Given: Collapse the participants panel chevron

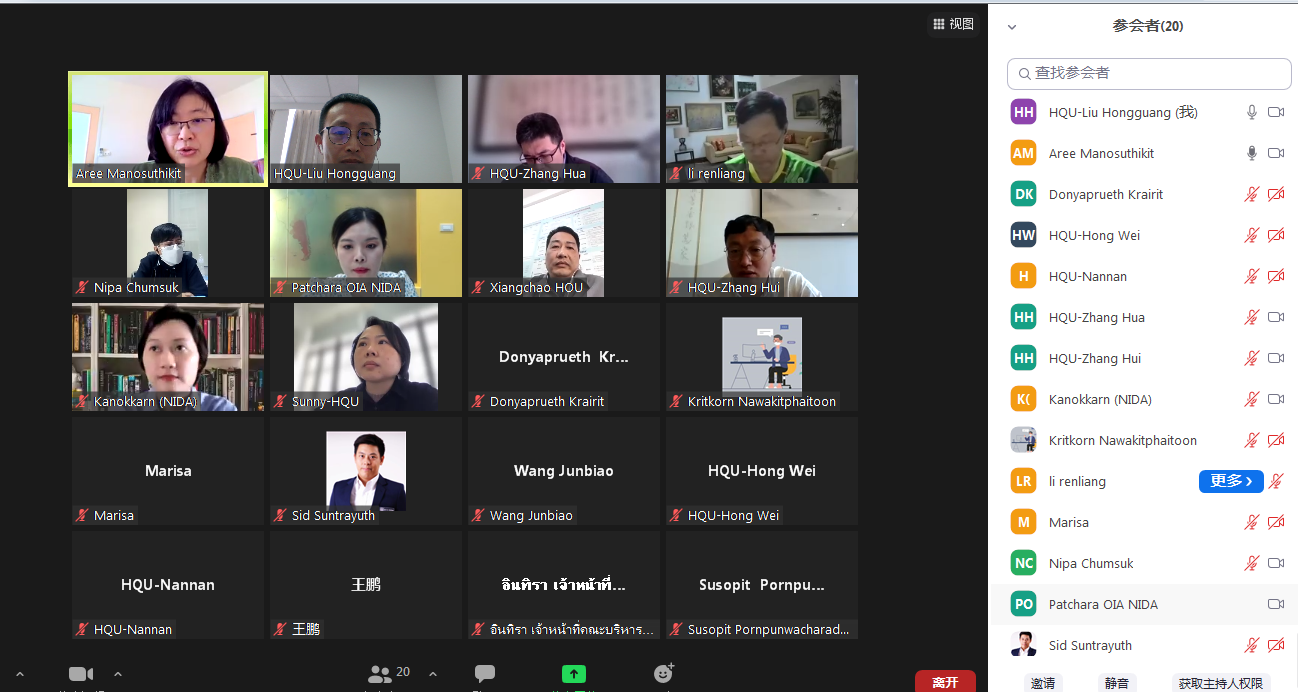Looking at the screenshot, I should tap(1012, 27).
